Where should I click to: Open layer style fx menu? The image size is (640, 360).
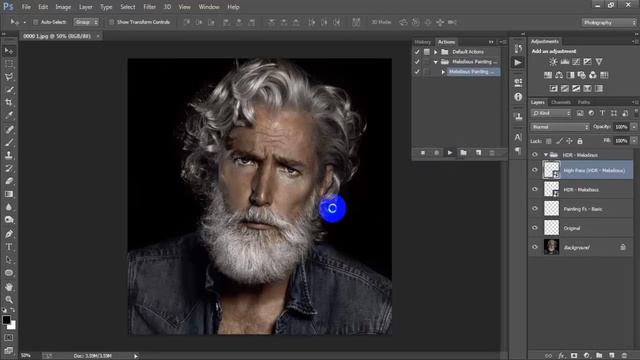coord(561,356)
